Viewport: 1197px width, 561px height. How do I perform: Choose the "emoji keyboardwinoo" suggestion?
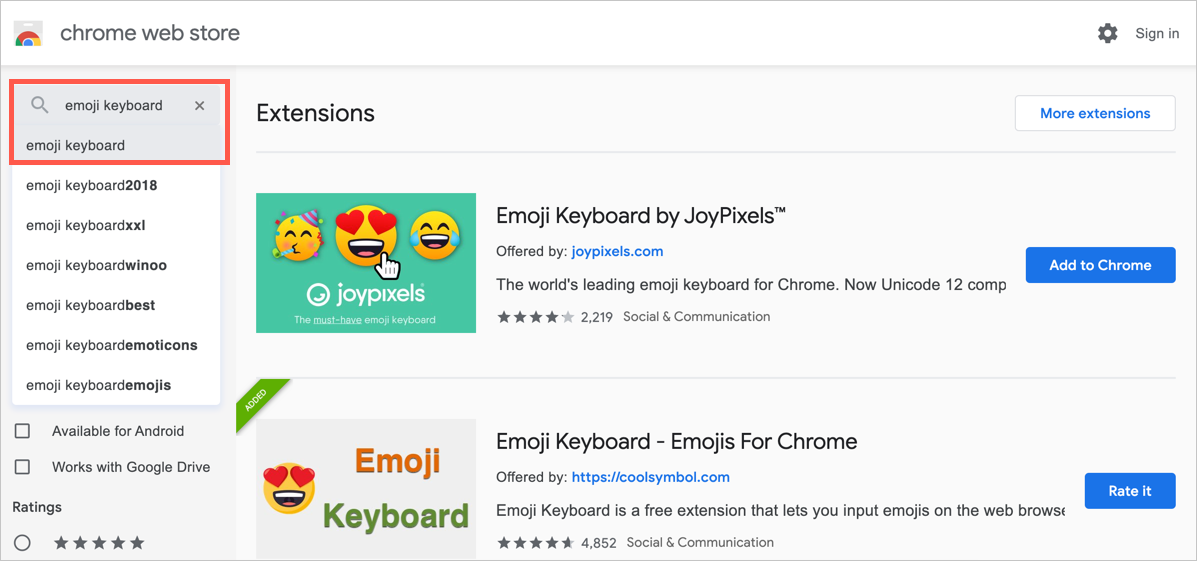coord(97,265)
